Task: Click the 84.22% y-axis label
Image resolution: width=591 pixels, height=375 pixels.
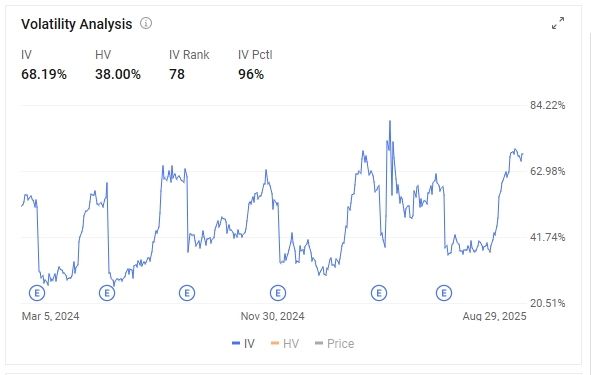Action: click(x=547, y=105)
